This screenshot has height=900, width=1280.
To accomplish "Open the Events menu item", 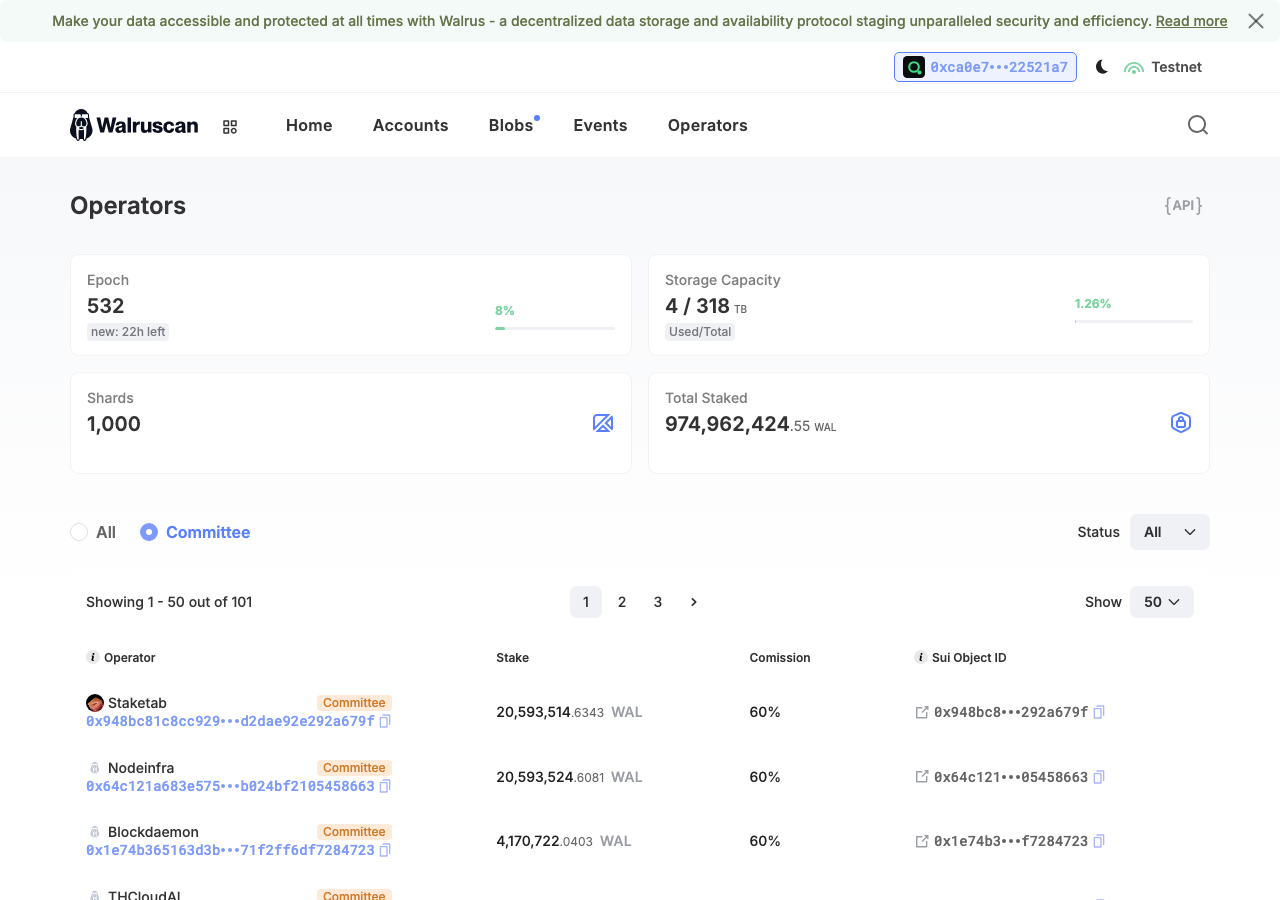I will (600, 125).
